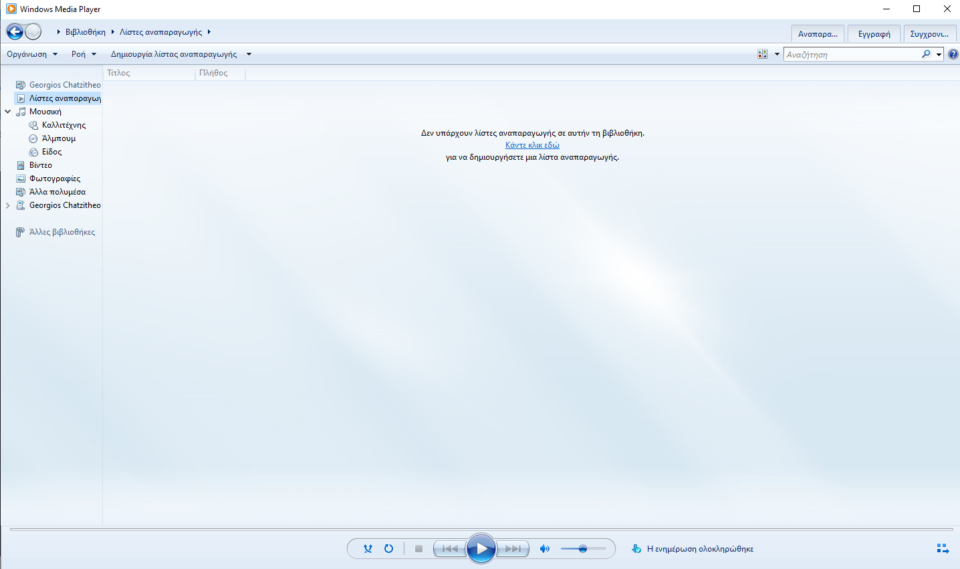Screen dimensions: 960x569
Task: Click the Φωτογραφίες picture icon
Action: (21, 179)
